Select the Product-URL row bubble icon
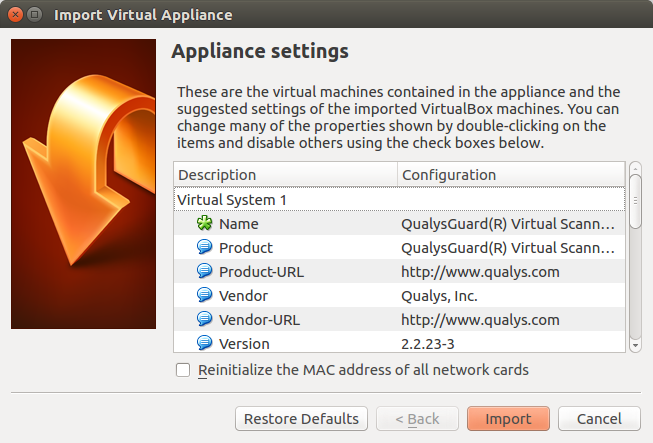This screenshot has height=443, width=653. click(x=204, y=271)
